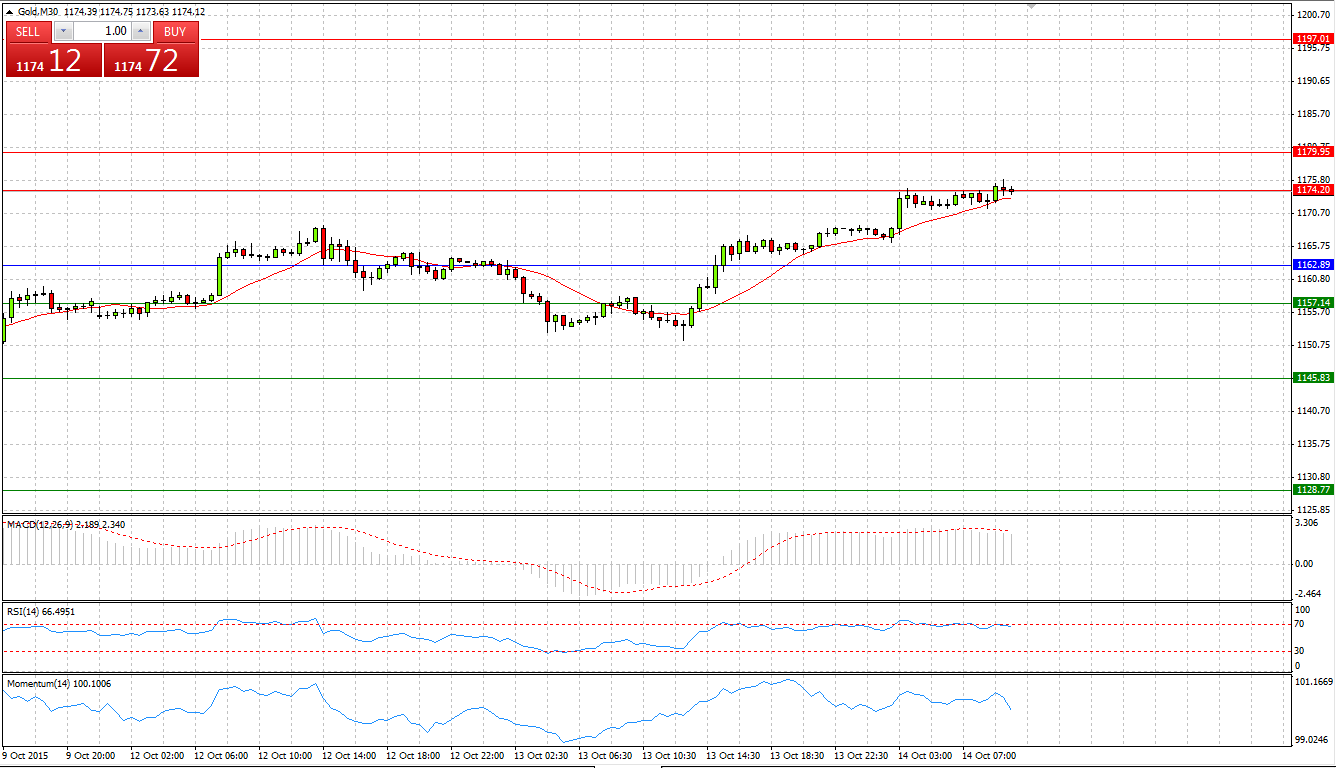Select the 1162.89 blue price level label

[x=1313, y=265]
